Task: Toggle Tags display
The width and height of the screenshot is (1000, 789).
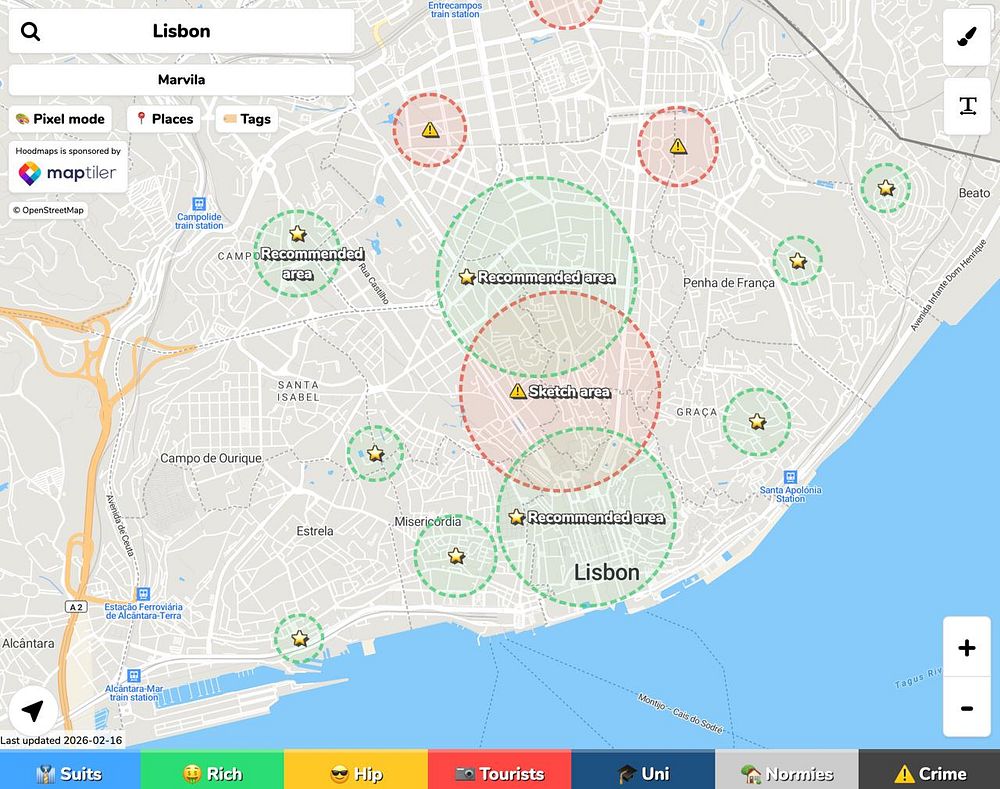Action: tap(247, 119)
